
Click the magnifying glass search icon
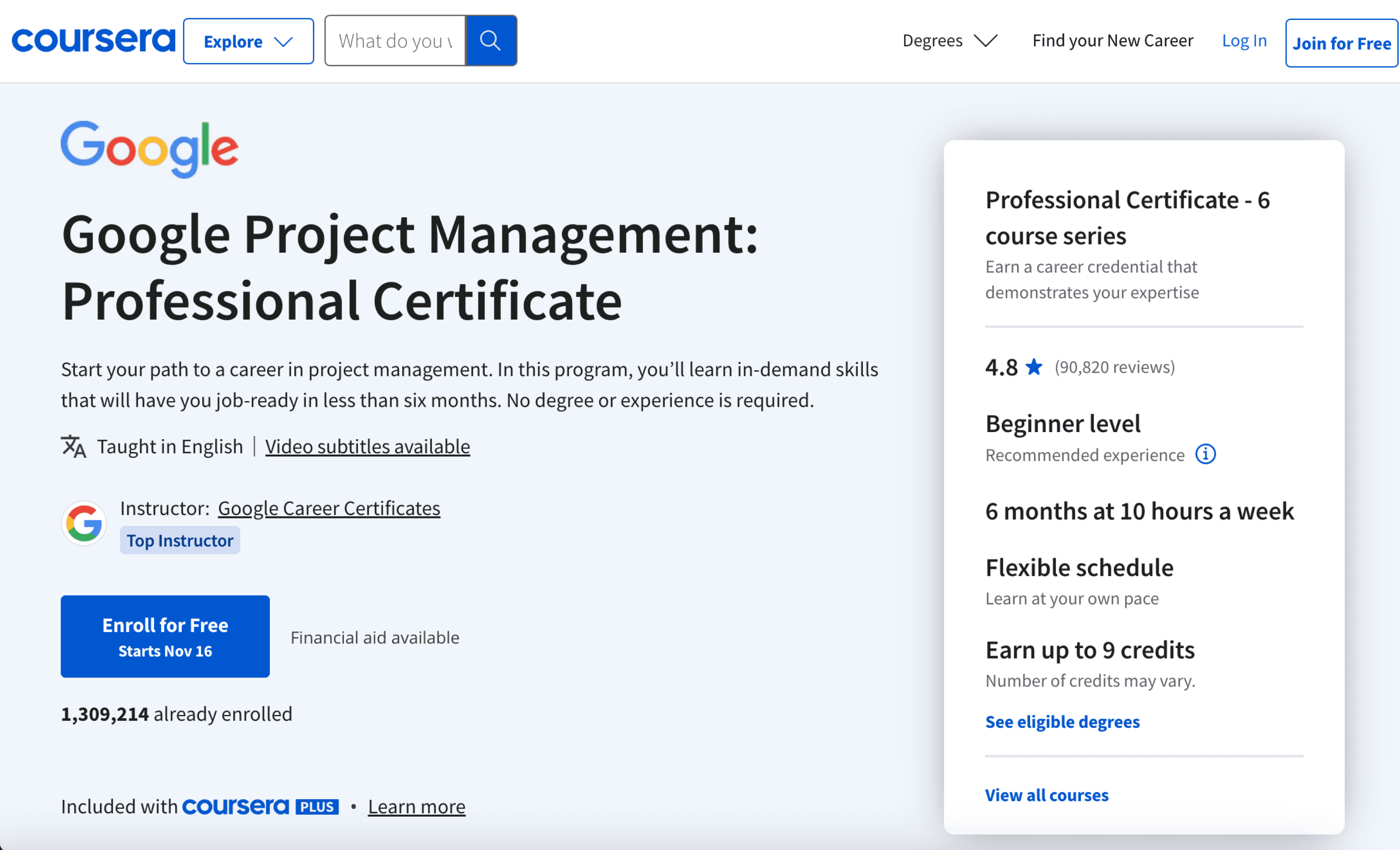coord(490,40)
